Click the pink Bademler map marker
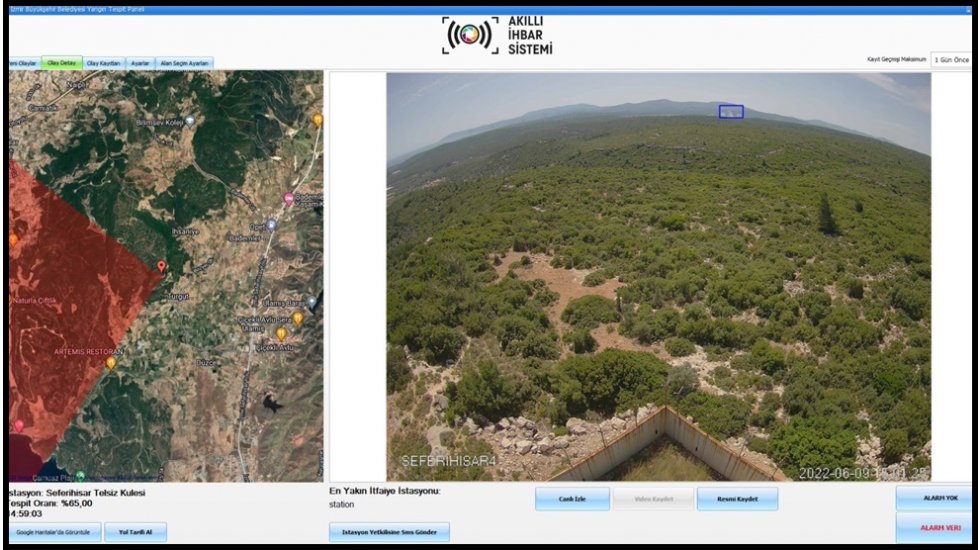Viewport: 980px width, 550px height. pyautogui.click(x=288, y=197)
